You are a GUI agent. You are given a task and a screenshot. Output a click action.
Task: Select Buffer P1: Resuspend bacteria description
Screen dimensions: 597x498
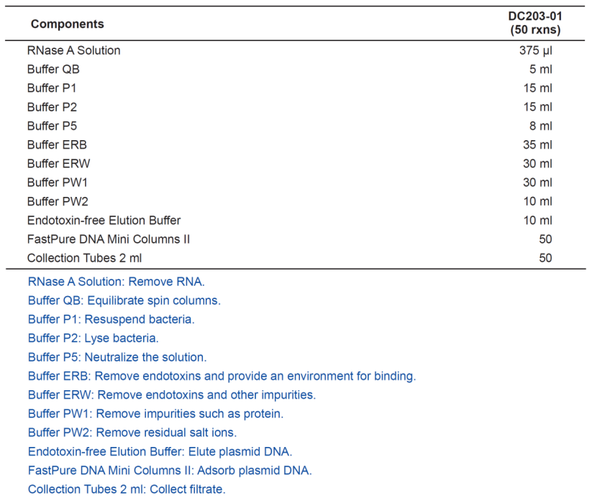point(111,319)
